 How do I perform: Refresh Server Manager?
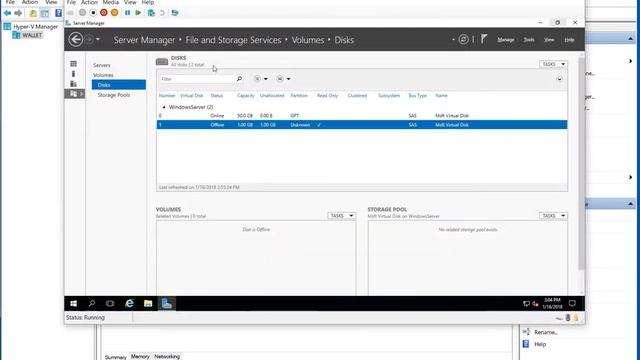click(x=463, y=39)
